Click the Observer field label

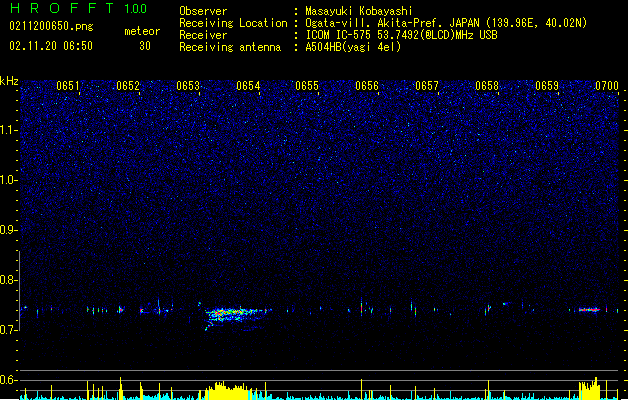(203, 11)
